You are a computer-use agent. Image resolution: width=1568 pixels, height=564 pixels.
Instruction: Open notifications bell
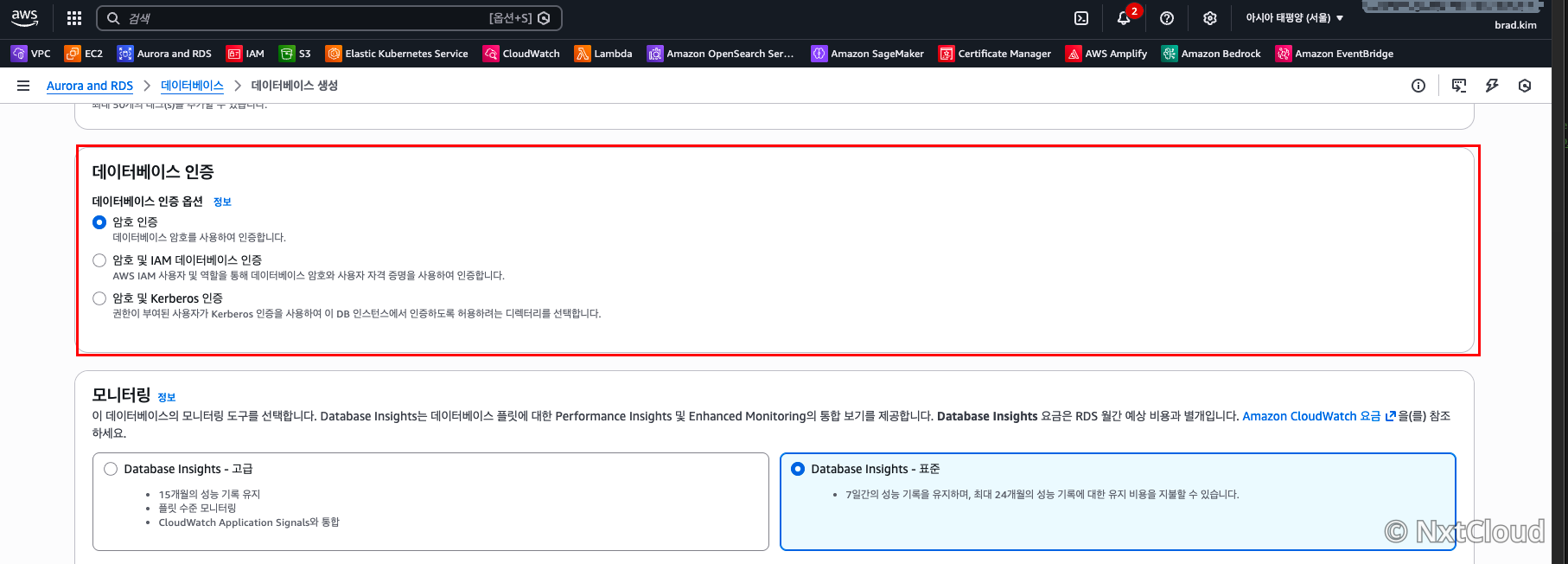(x=1124, y=18)
